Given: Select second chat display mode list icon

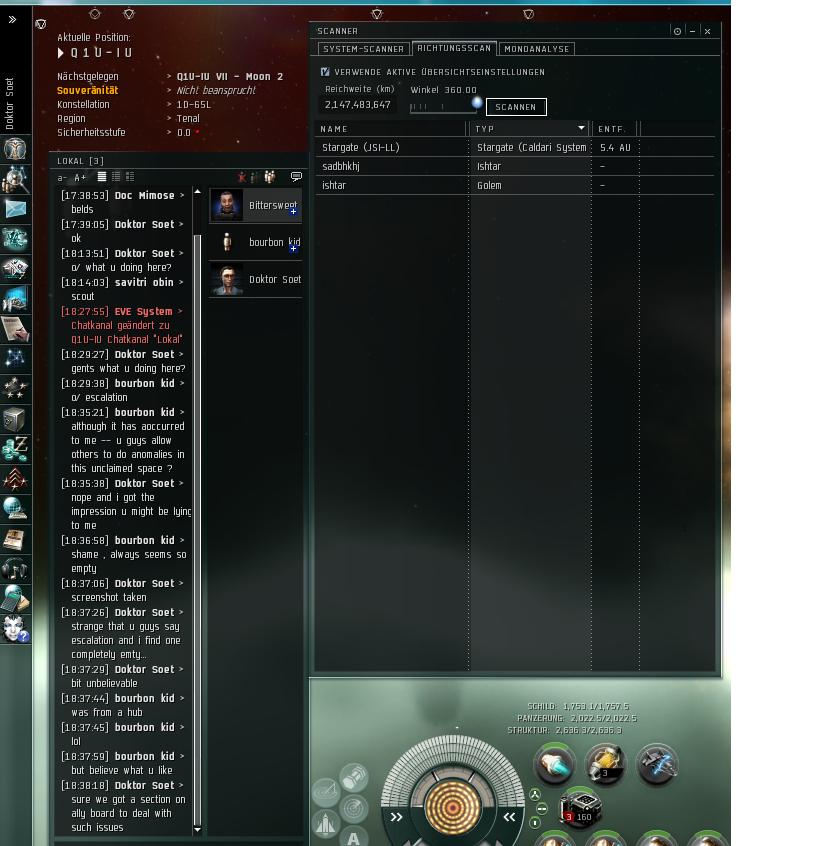Looking at the screenshot, I should click(116, 176).
